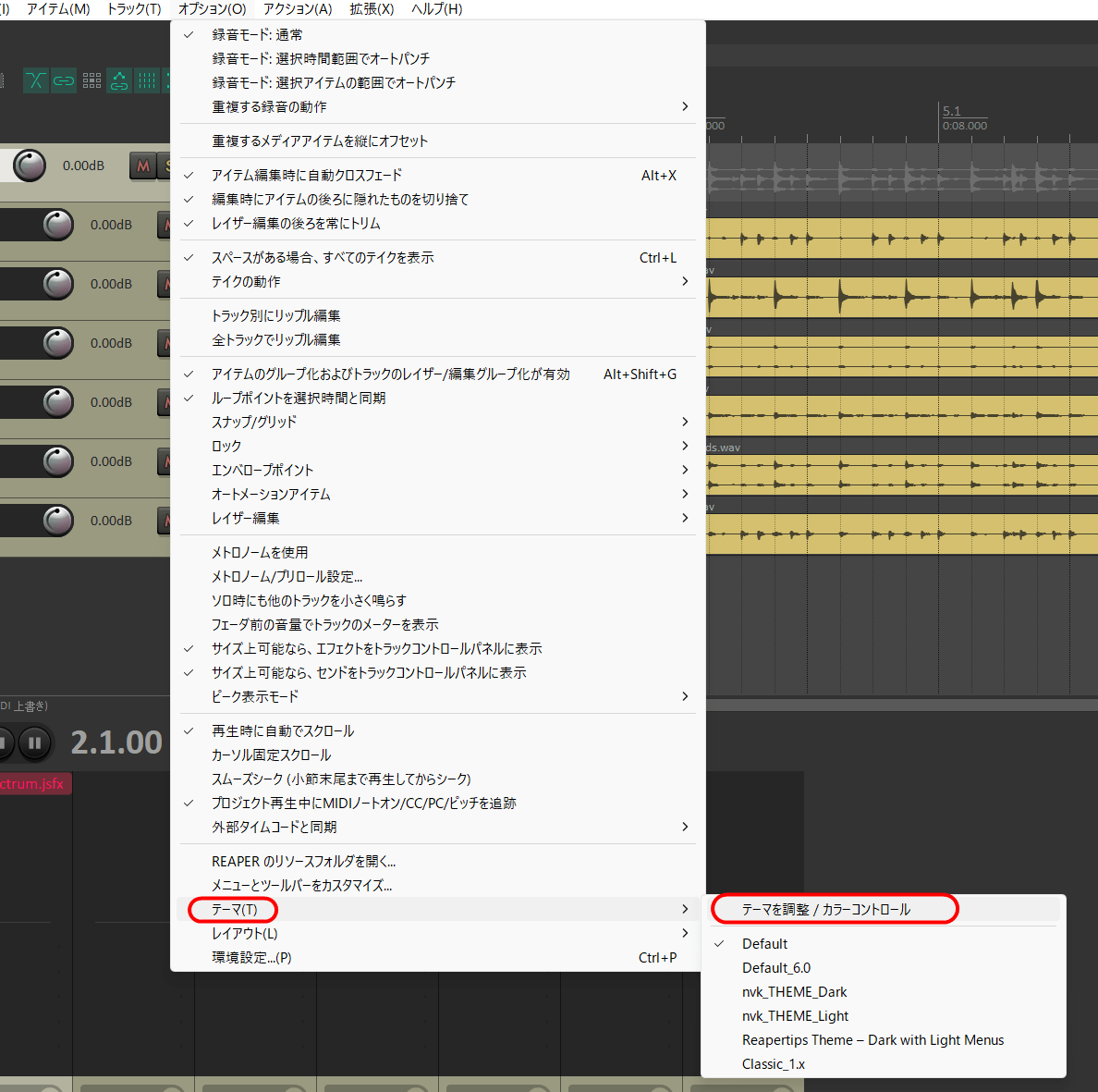Toggle the grid lines toolbar icon

pos(147,81)
